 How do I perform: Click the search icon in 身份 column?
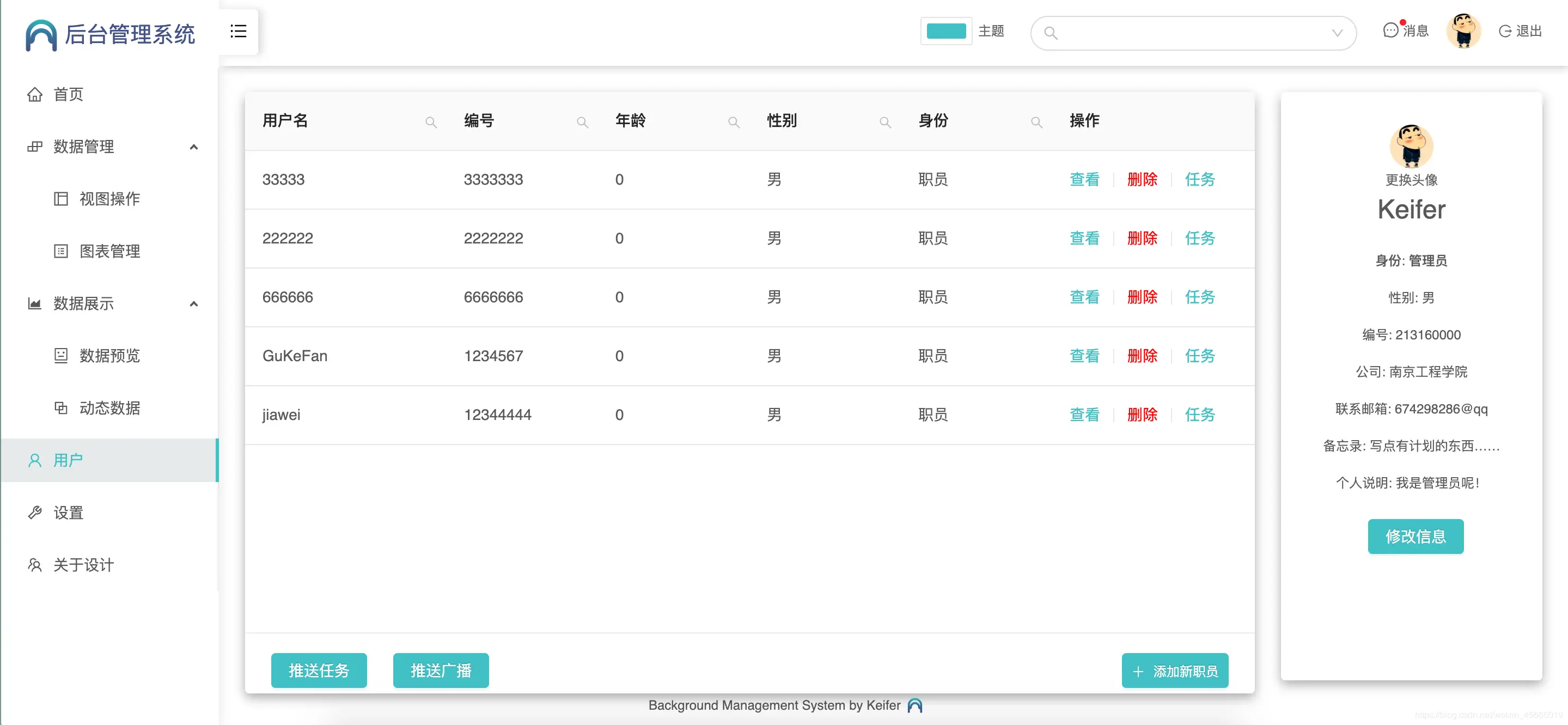(x=1036, y=123)
